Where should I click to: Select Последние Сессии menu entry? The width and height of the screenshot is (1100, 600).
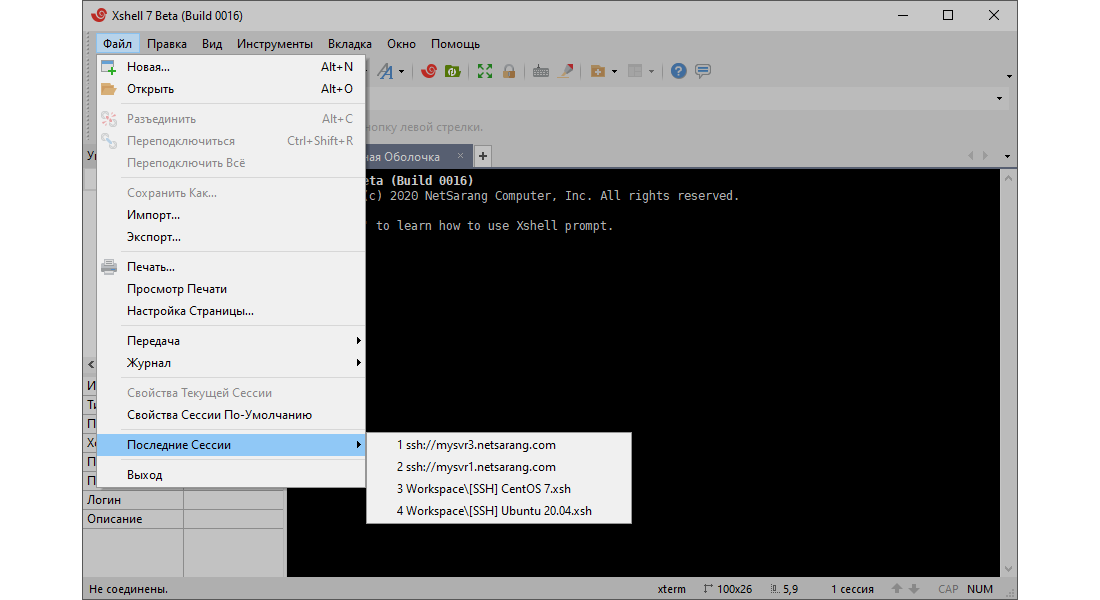[x=231, y=445]
